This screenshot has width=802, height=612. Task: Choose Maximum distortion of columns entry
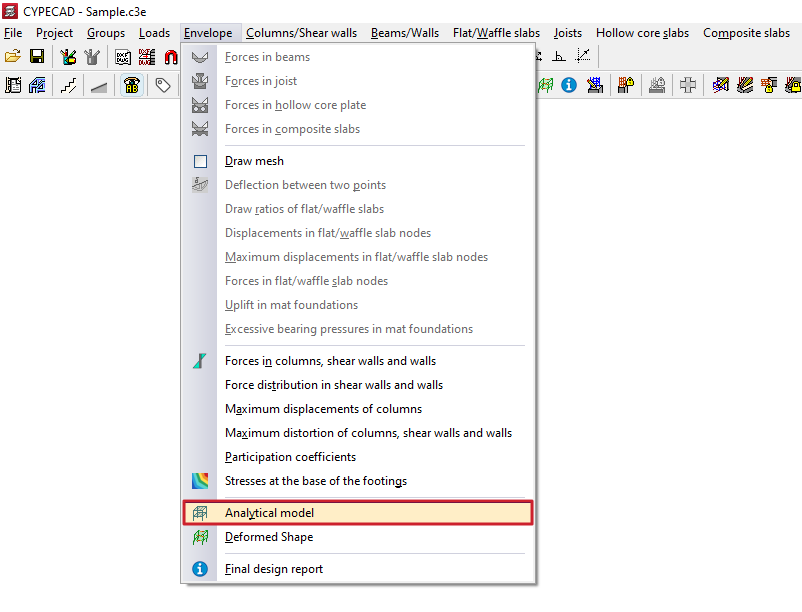(358, 433)
